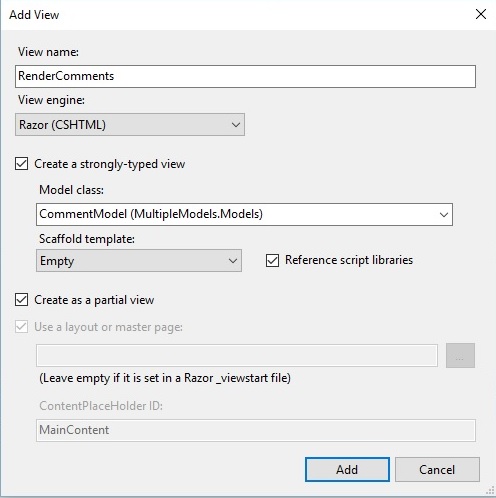This screenshot has width=496, height=498.
Task: Click the resize grip at dialog corner
Action: coord(490,490)
